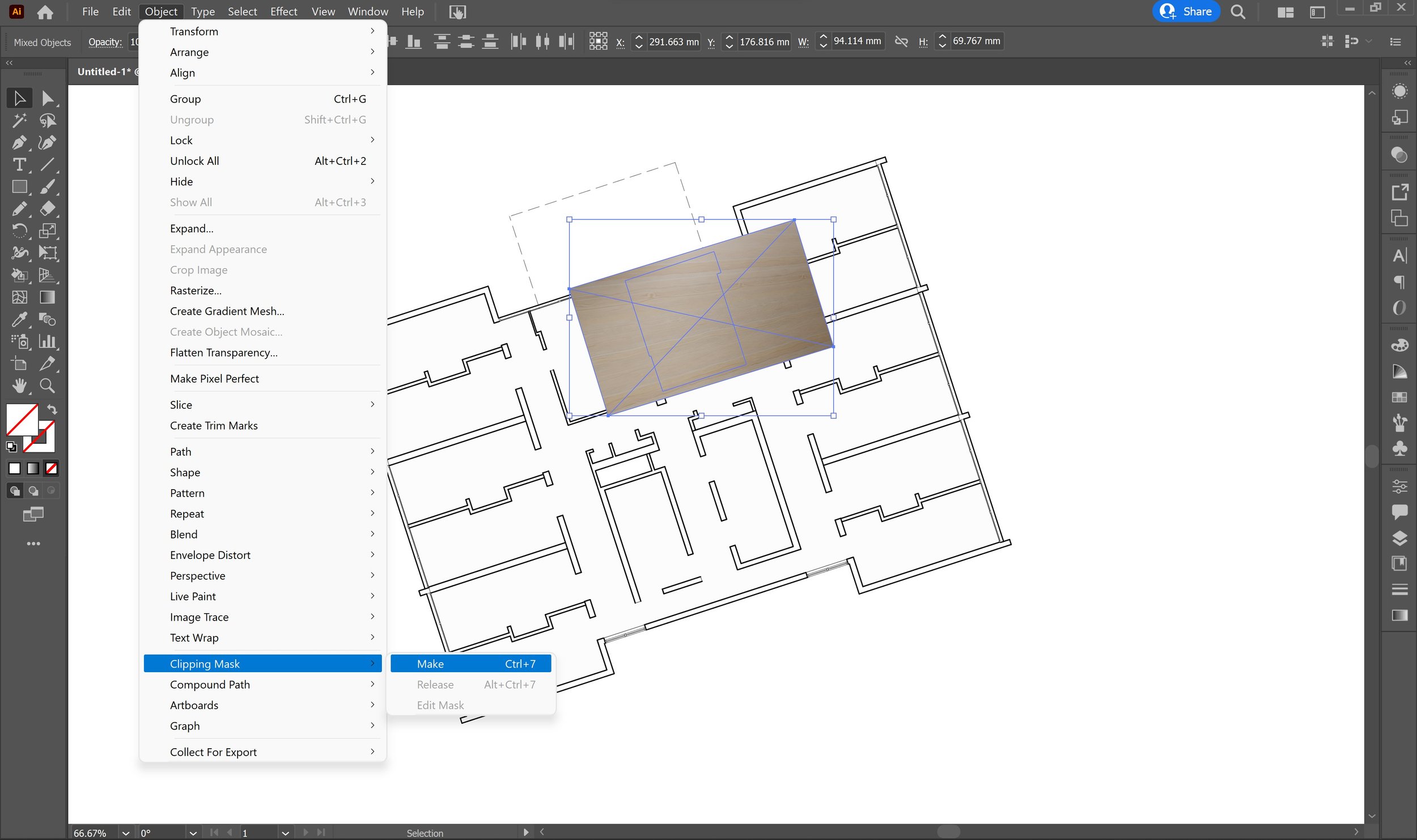
Task: Click Release under Clipping Mask
Action: point(435,684)
